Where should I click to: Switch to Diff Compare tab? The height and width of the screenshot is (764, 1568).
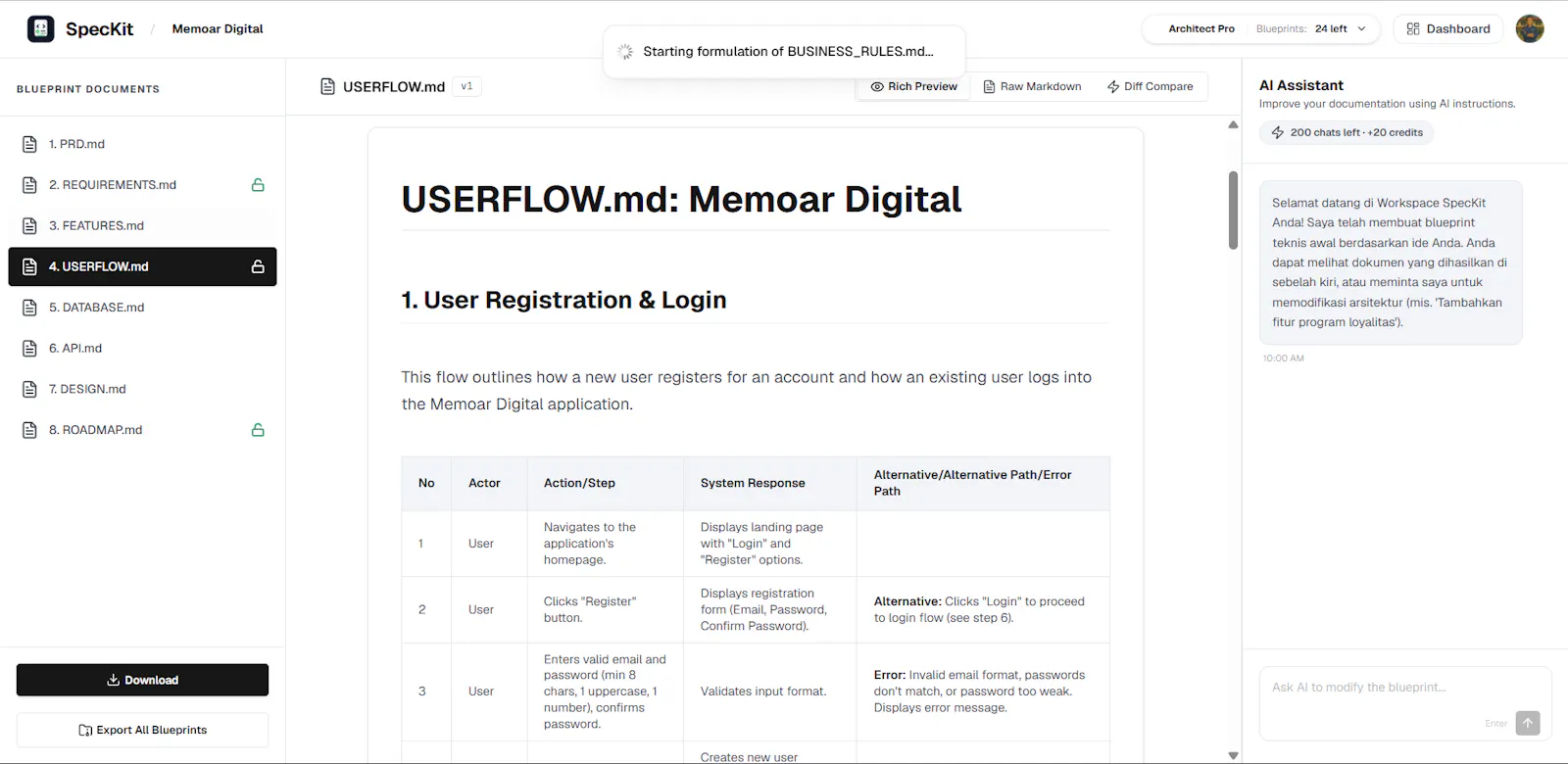[1151, 86]
